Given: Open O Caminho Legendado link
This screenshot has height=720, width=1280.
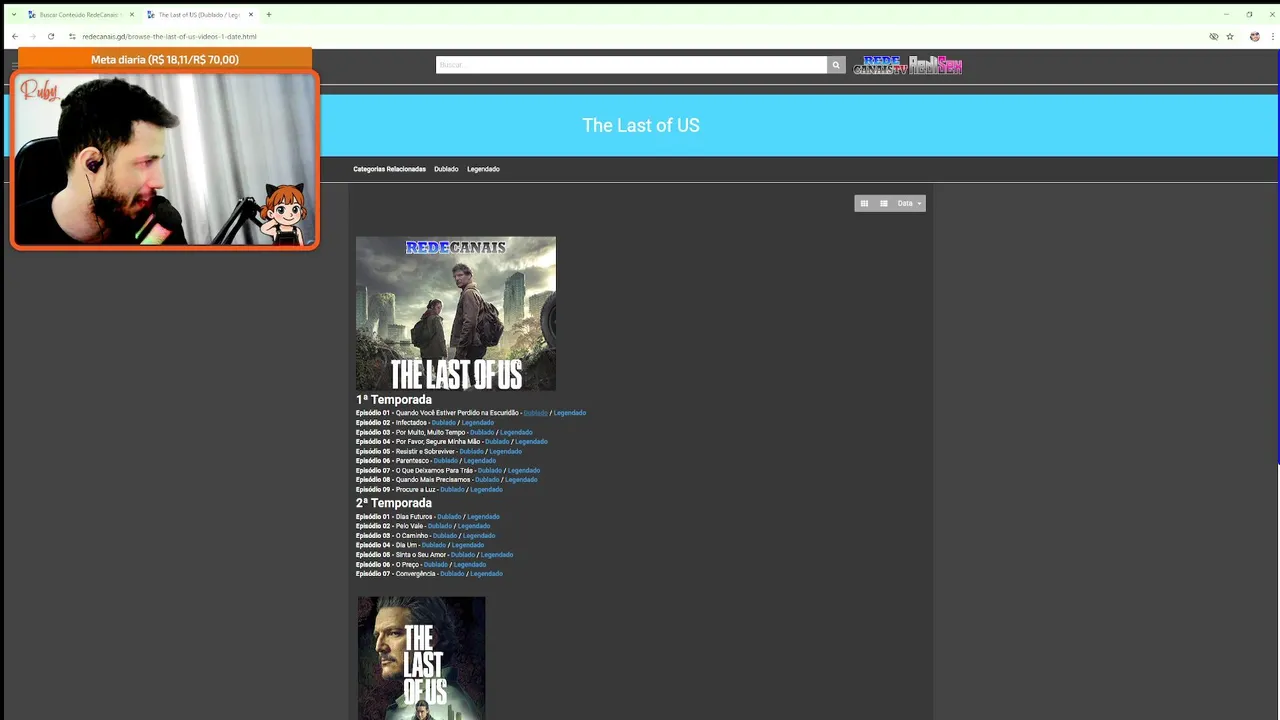Looking at the screenshot, I should point(479,536).
